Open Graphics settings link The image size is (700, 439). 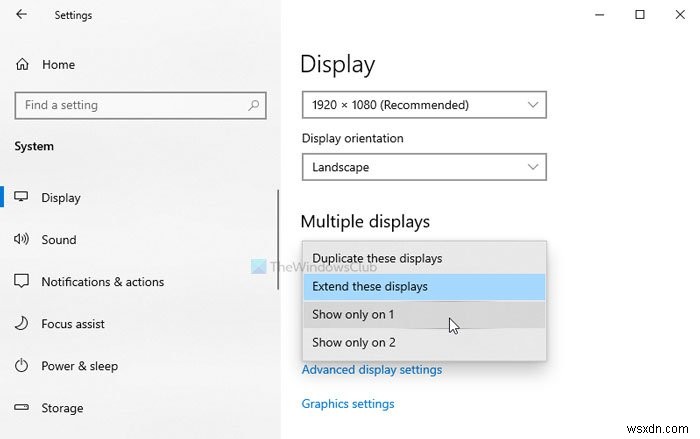click(x=348, y=404)
